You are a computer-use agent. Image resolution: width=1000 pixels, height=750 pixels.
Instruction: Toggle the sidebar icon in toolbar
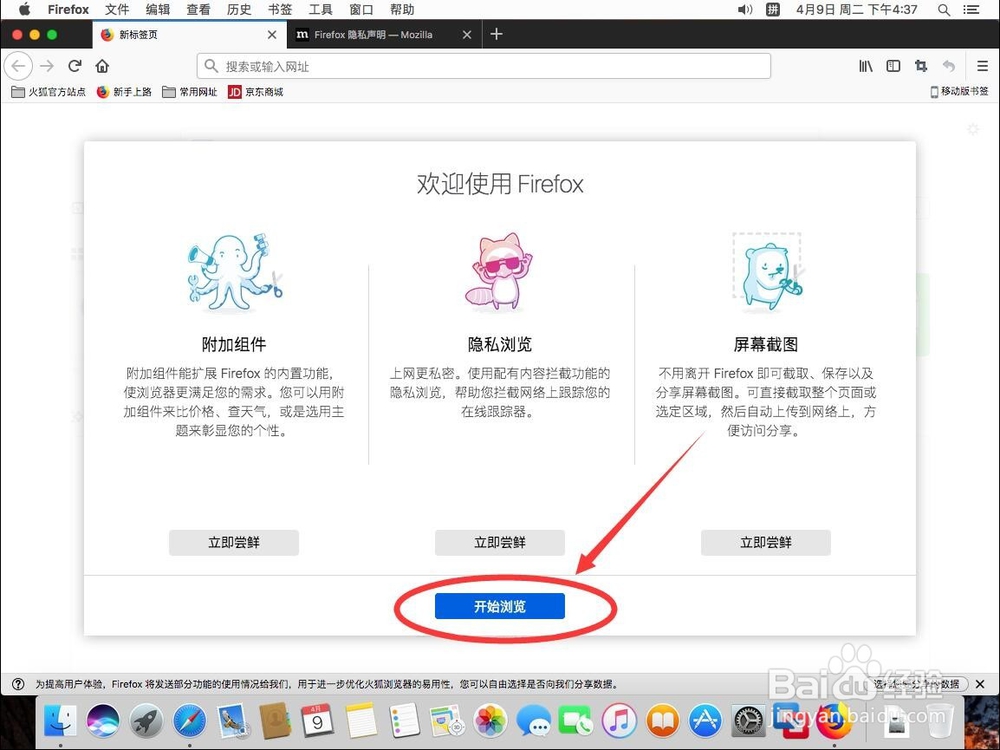click(893, 66)
